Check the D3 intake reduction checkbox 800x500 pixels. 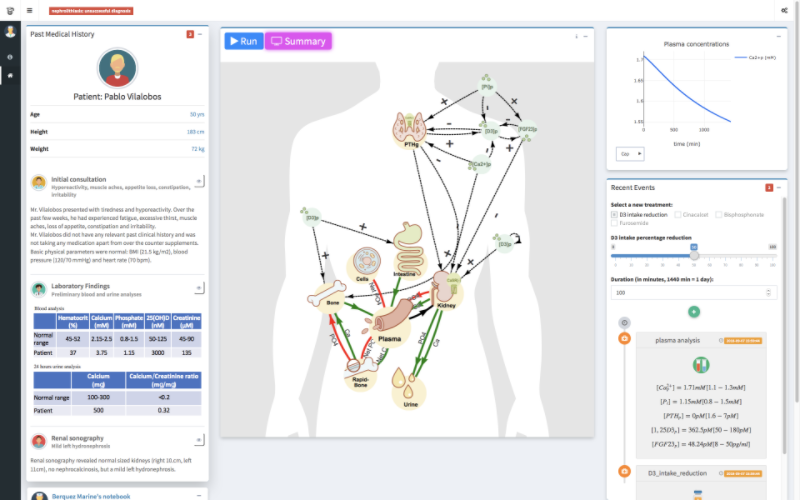613,214
